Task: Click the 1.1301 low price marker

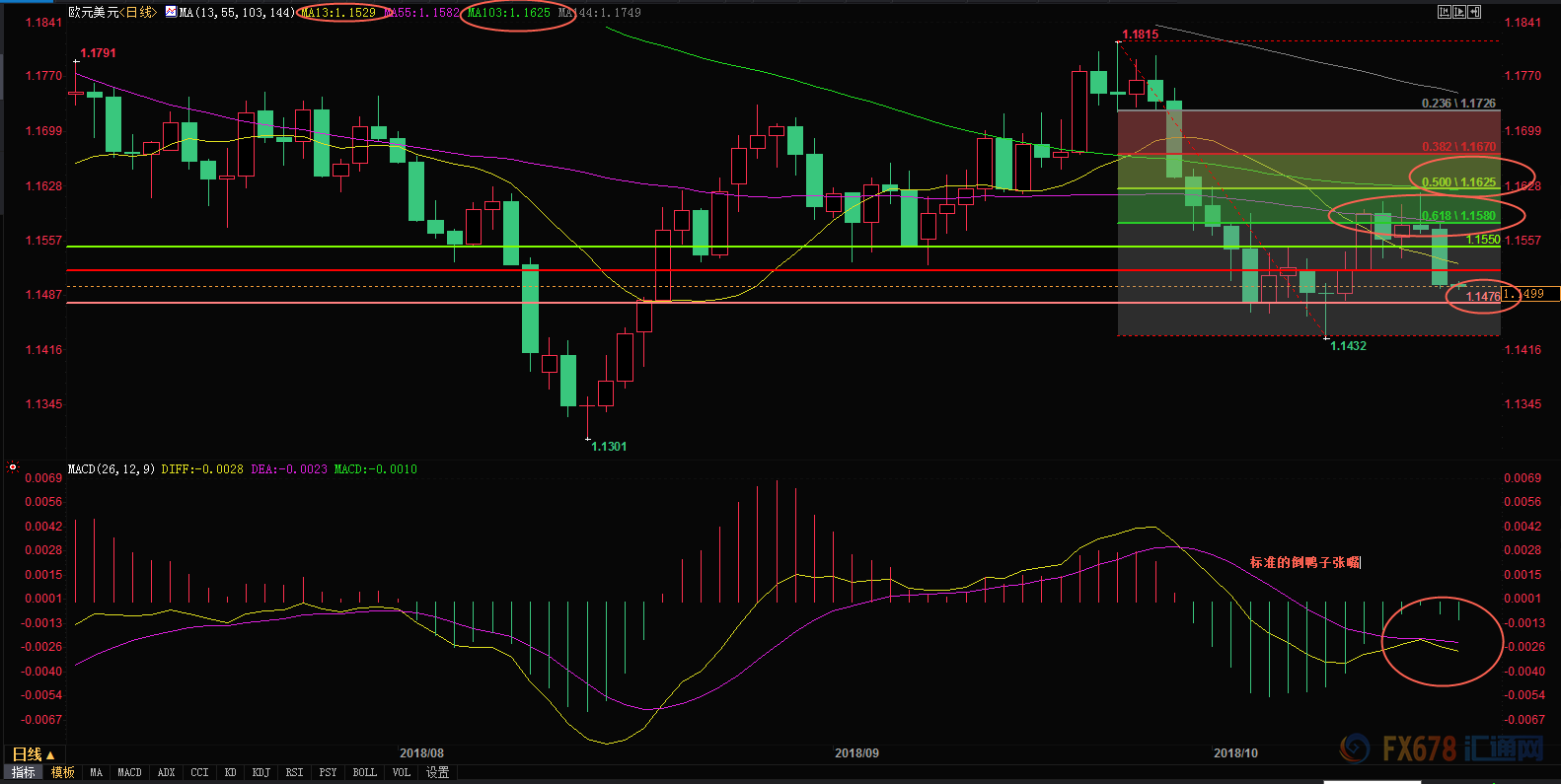Action: point(609,447)
